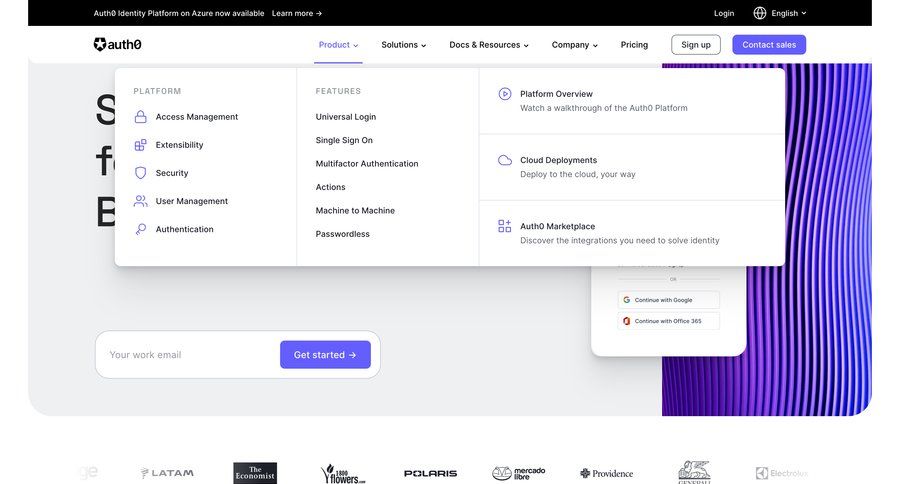Open Multifactor Authentication feature page
Image resolution: width=900 pixels, height=484 pixels.
tap(367, 164)
